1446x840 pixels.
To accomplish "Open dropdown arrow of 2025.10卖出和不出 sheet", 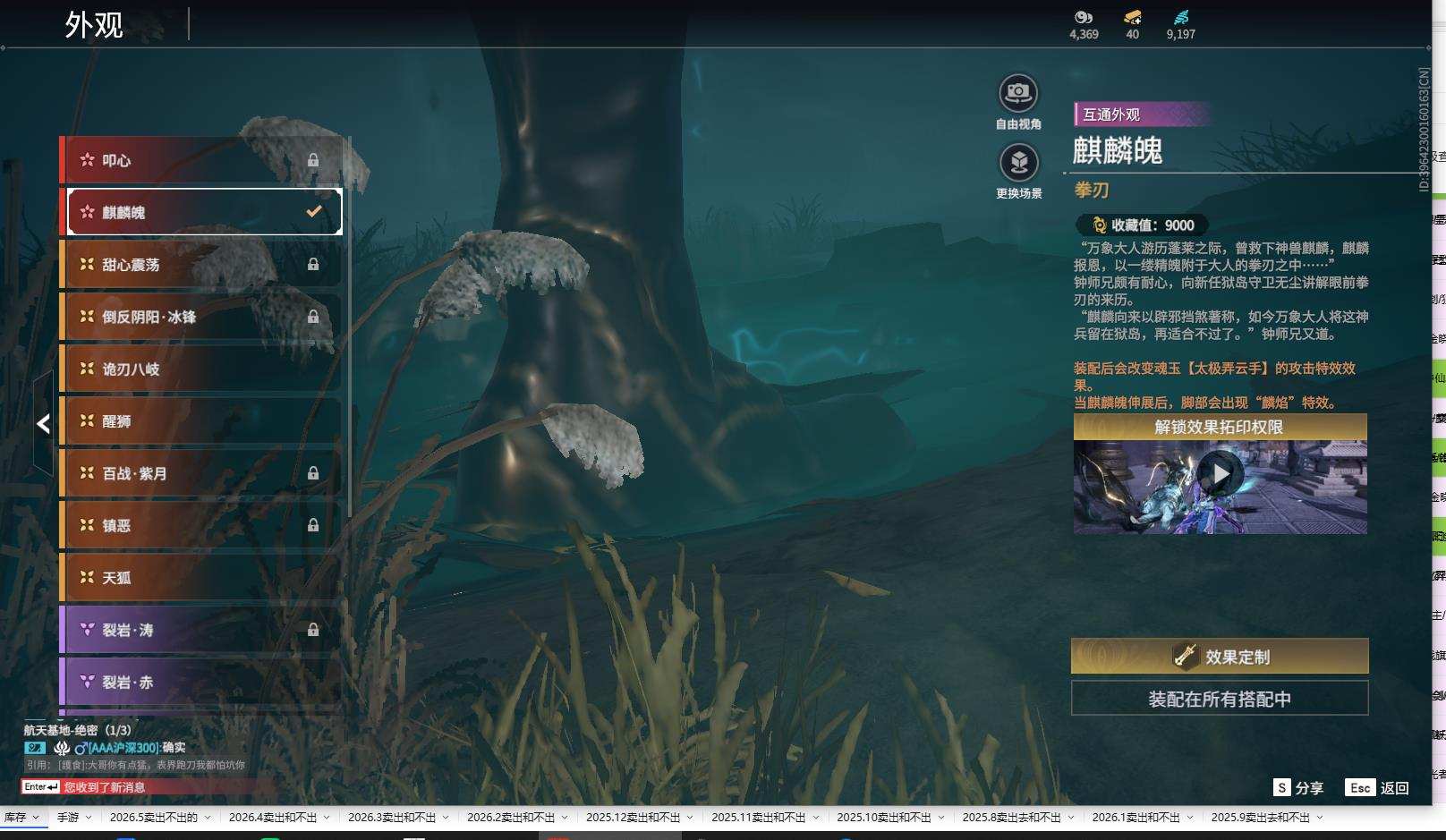I will [941, 818].
